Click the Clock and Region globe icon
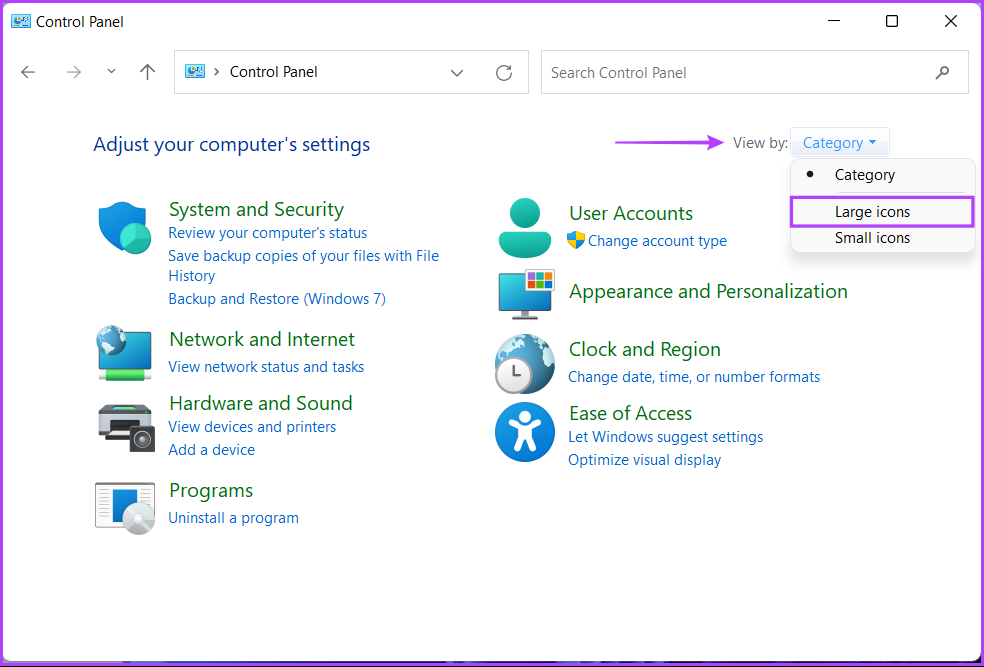 [x=524, y=364]
